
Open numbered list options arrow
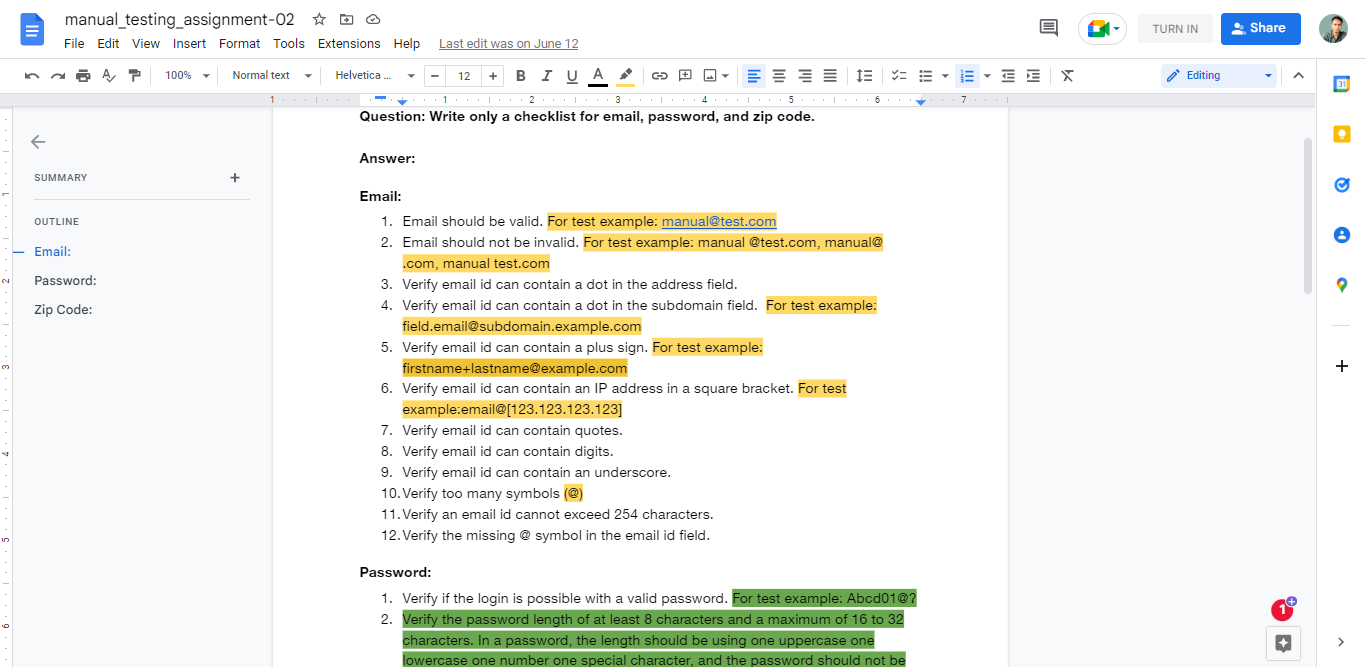(987, 76)
